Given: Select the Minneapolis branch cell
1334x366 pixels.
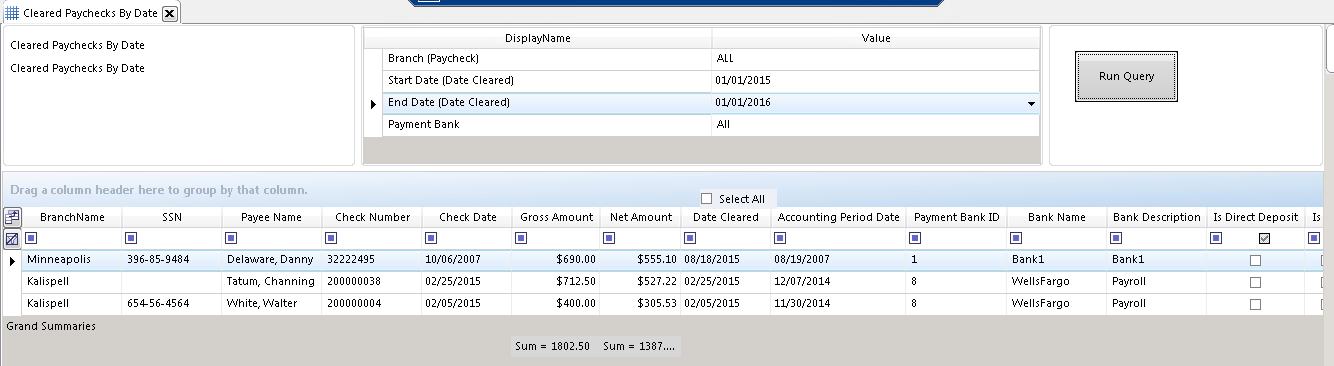Looking at the screenshot, I should click(72, 260).
